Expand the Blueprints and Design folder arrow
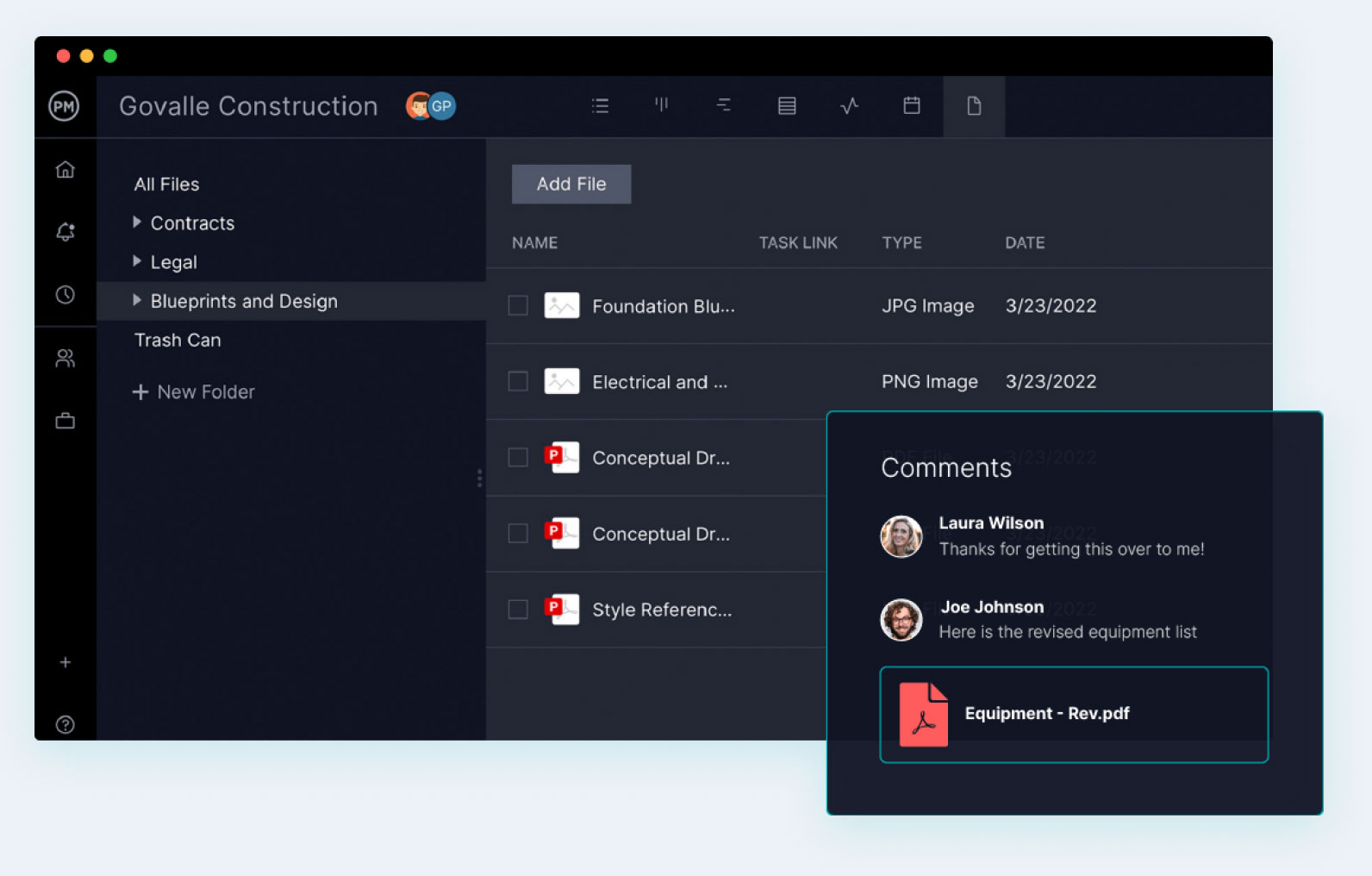The image size is (1372, 876). [137, 301]
